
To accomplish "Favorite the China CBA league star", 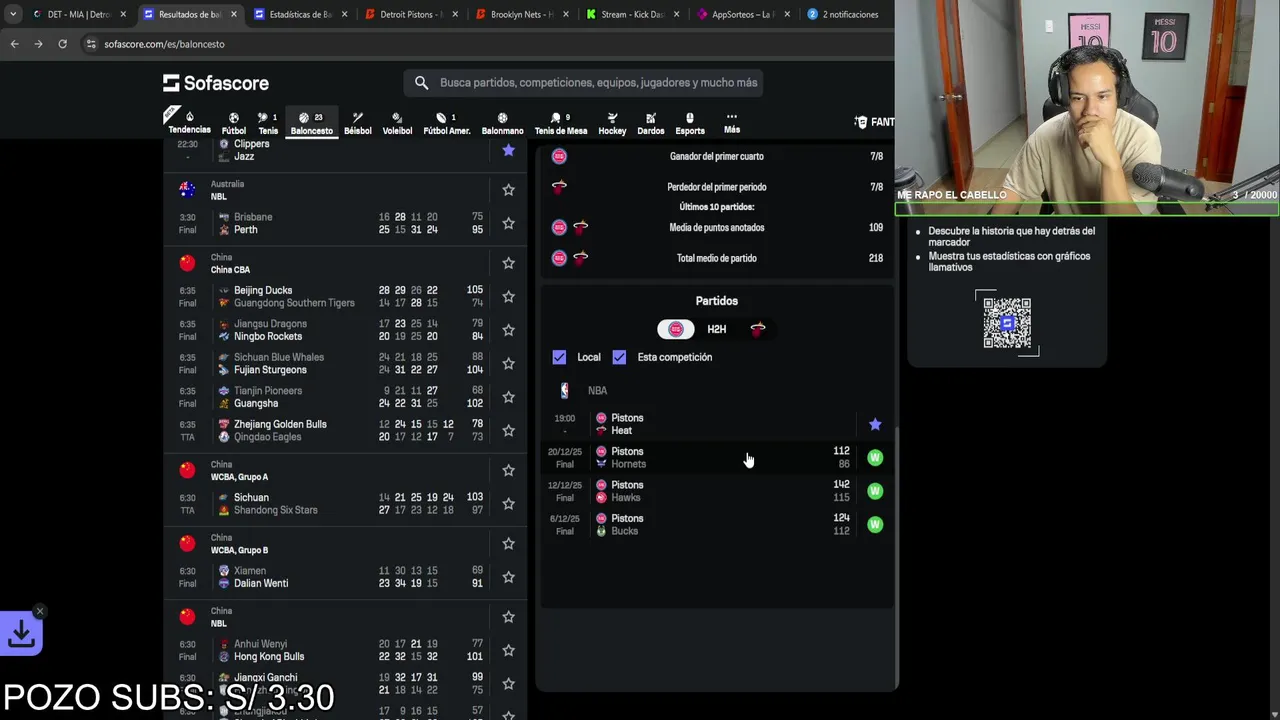I will pos(508,263).
